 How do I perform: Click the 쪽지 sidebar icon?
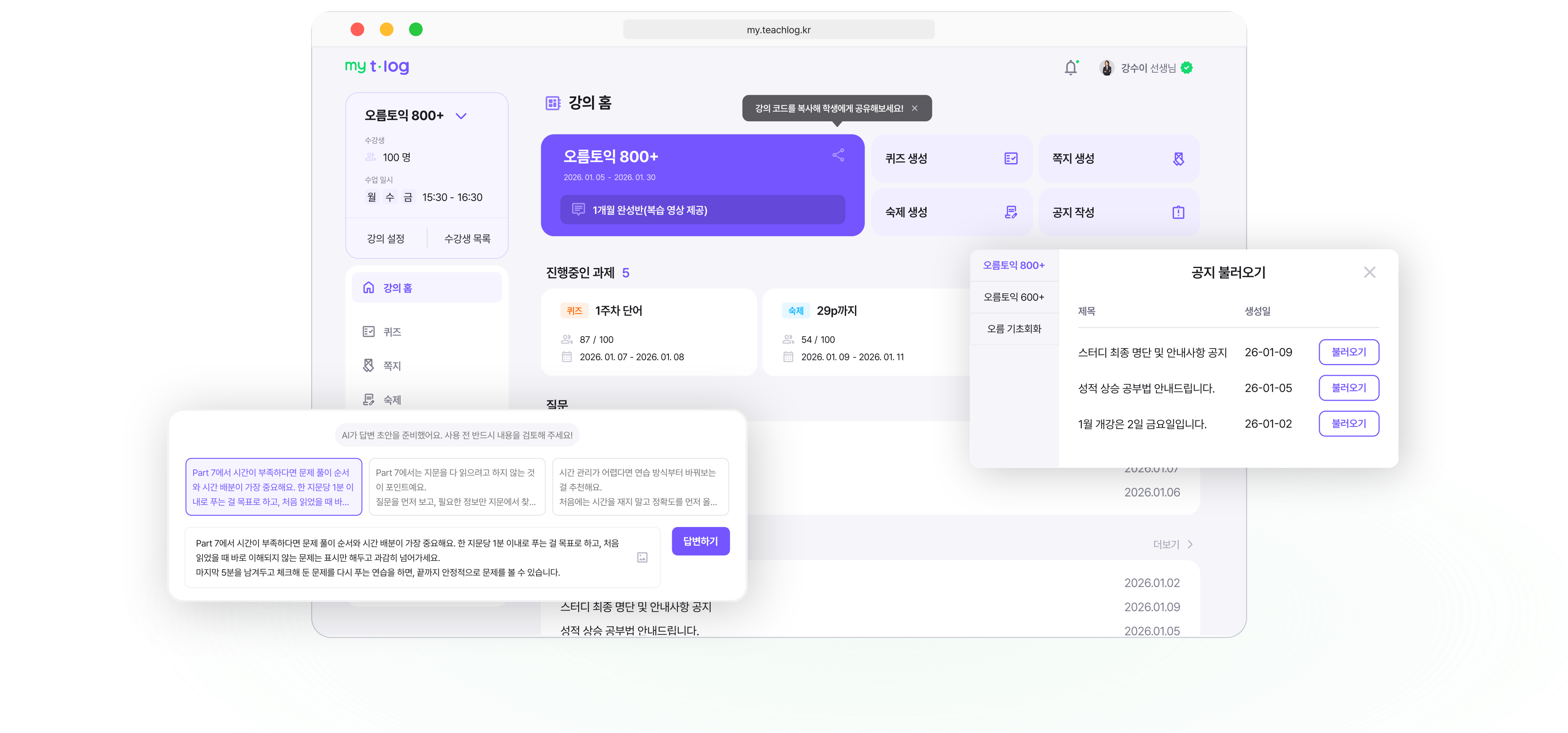point(368,365)
